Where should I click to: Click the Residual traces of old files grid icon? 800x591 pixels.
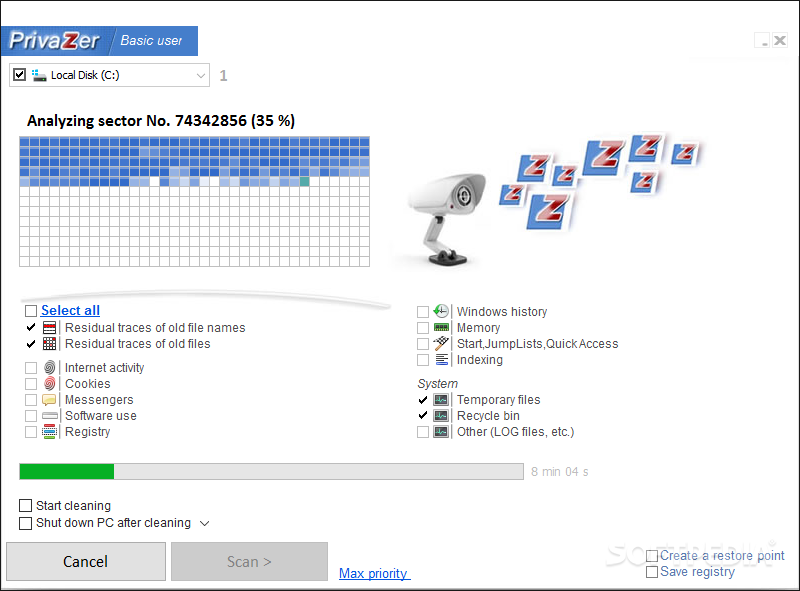pyautogui.click(x=49, y=343)
